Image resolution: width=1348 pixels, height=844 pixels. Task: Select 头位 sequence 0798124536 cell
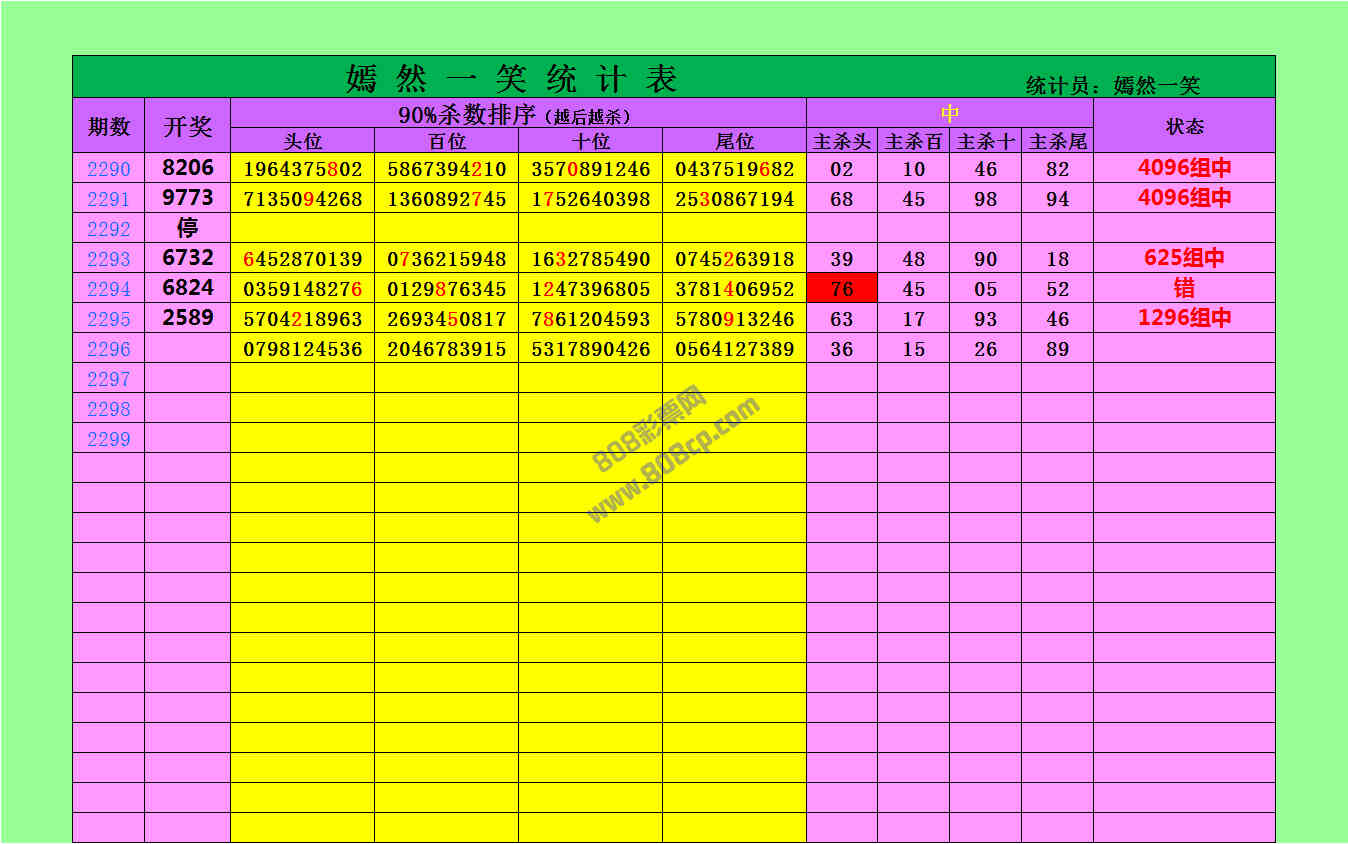(302, 349)
